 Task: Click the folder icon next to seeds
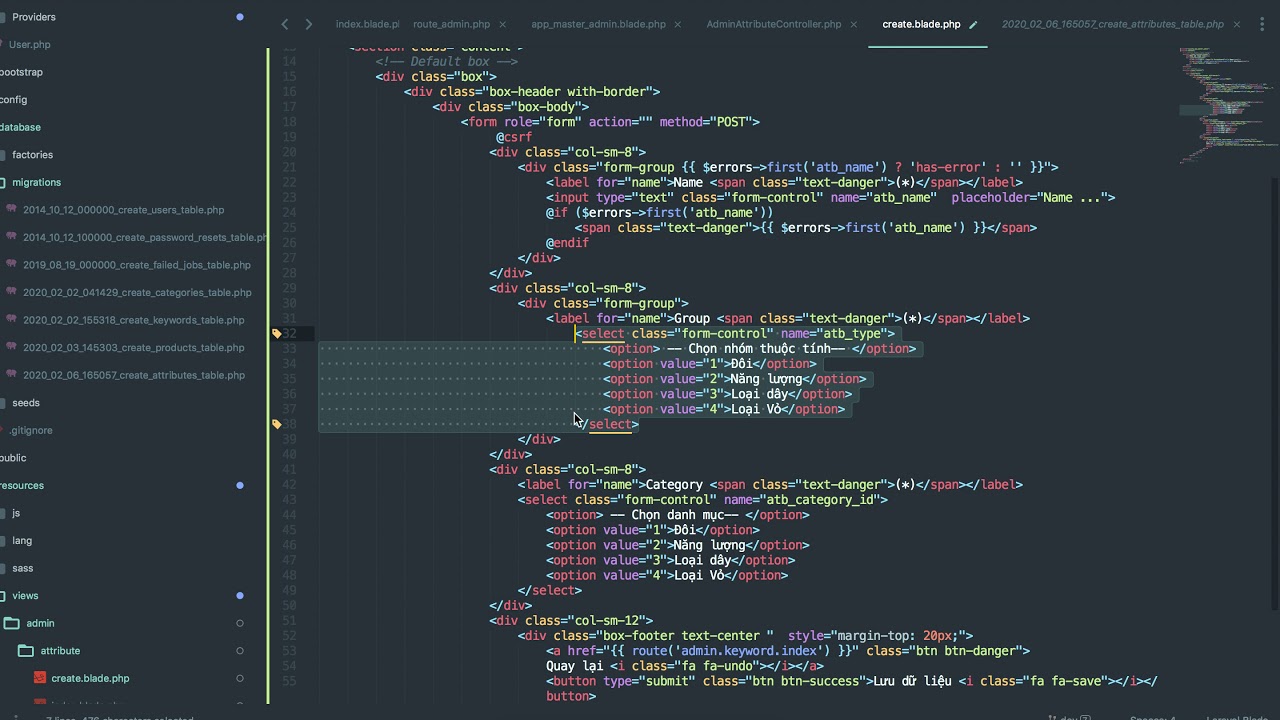[3, 402]
